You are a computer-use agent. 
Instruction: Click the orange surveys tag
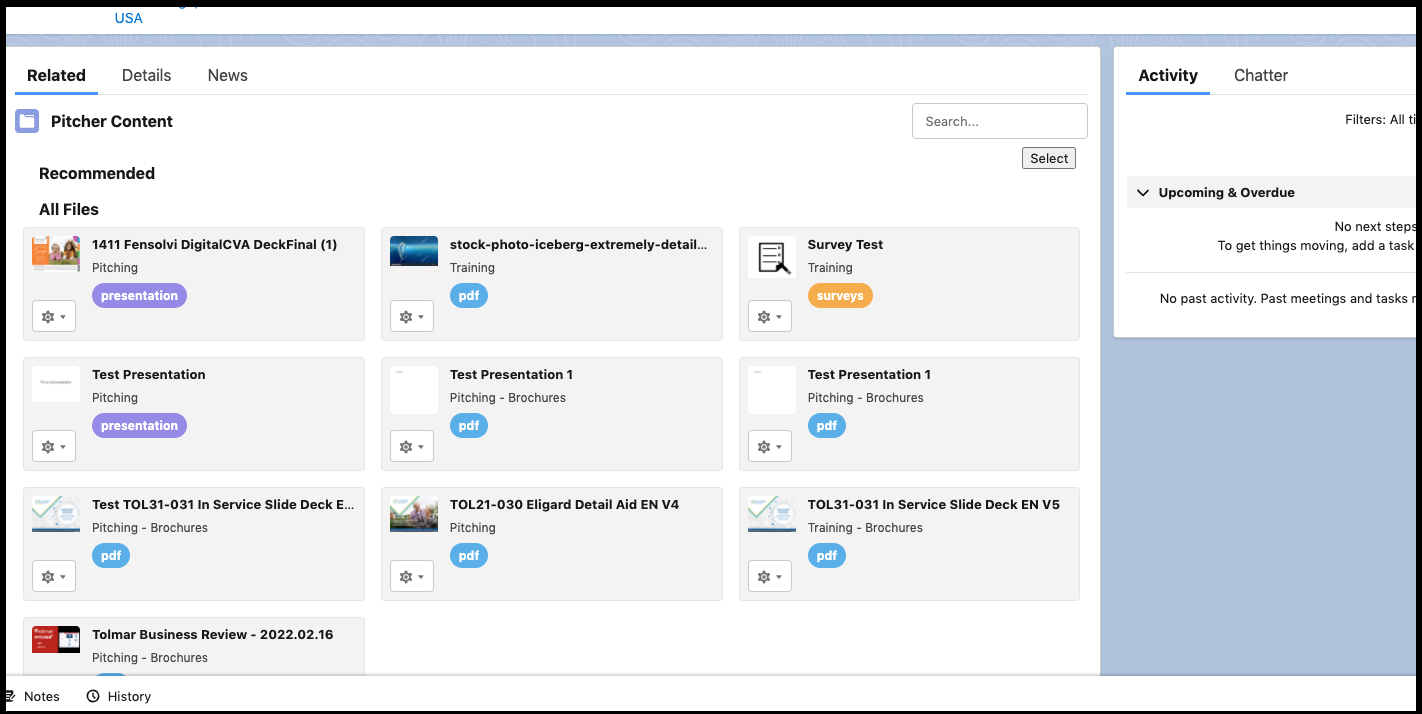click(x=839, y=296)
